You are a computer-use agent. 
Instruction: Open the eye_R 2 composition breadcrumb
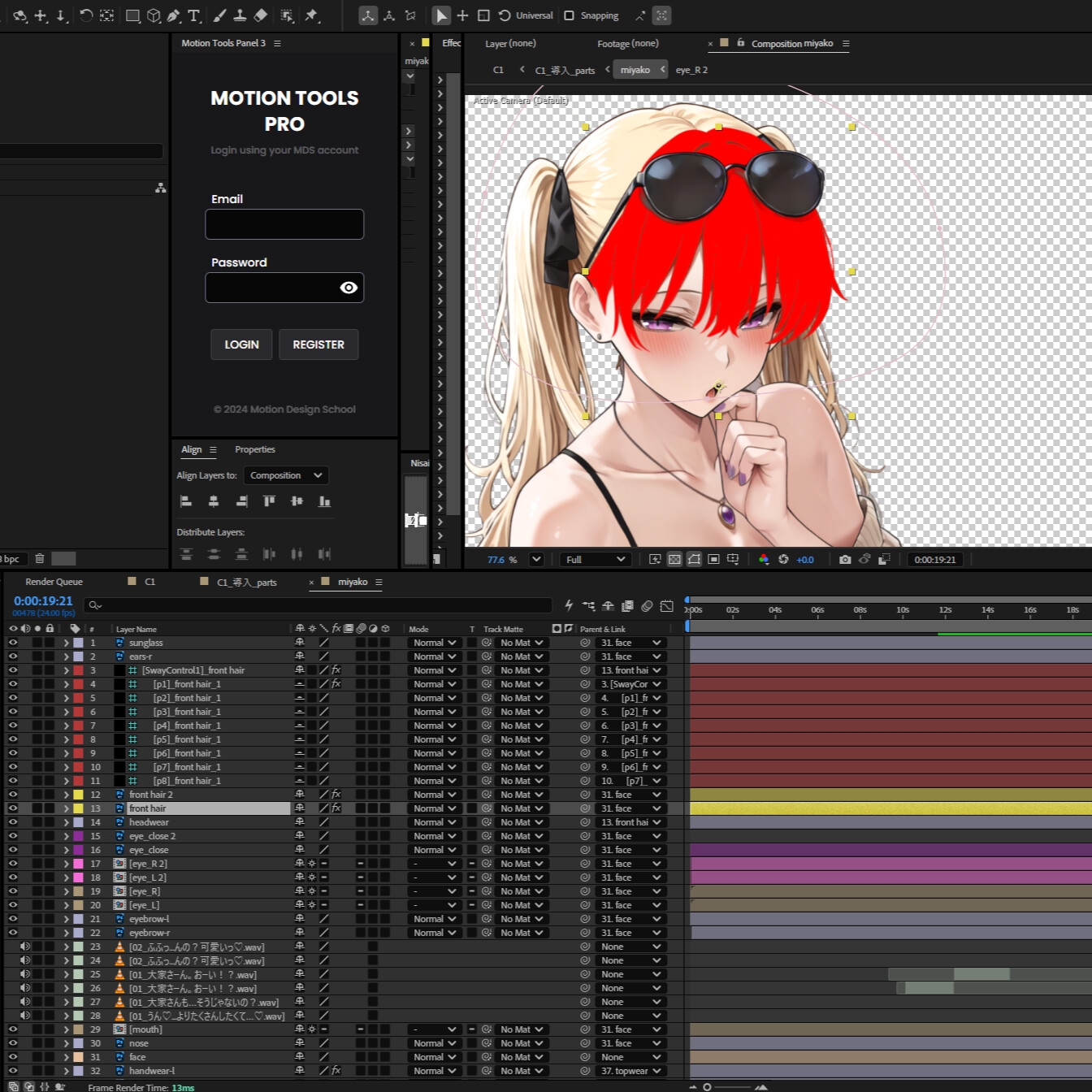coord(691,70)
